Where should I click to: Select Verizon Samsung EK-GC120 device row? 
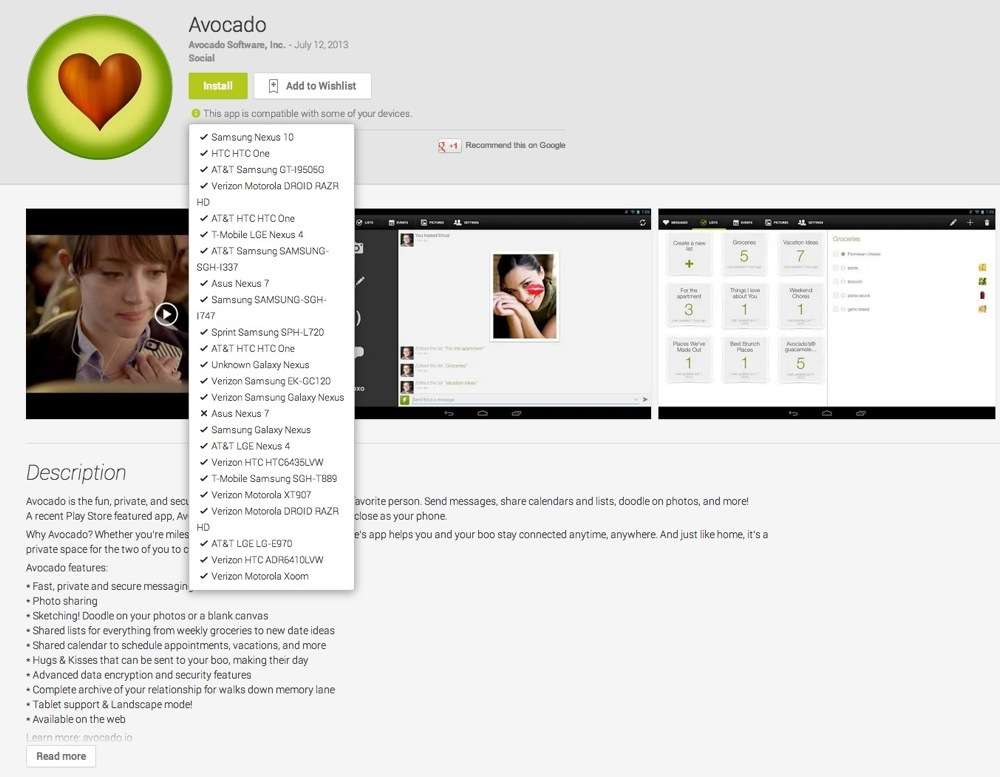[265, 381]
